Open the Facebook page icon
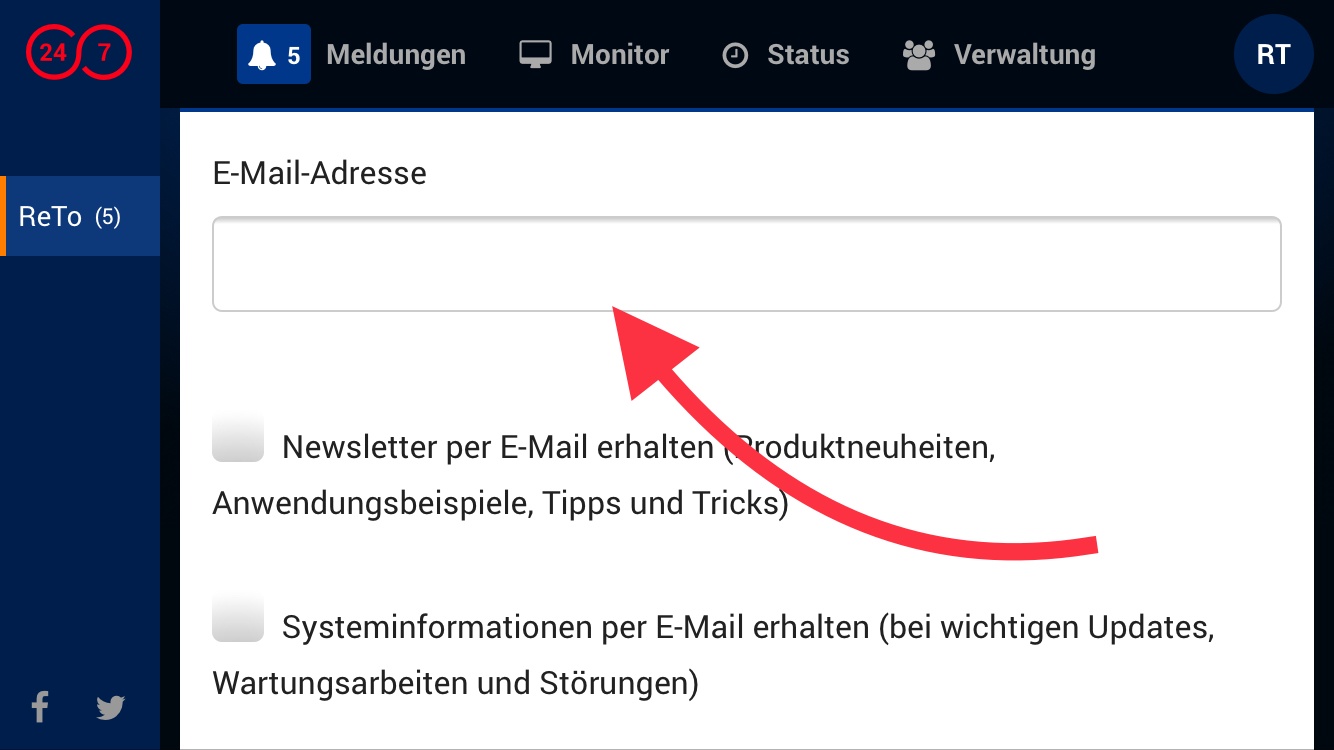Viewport: 1334px width, 750px height. (x=40, y=707)
